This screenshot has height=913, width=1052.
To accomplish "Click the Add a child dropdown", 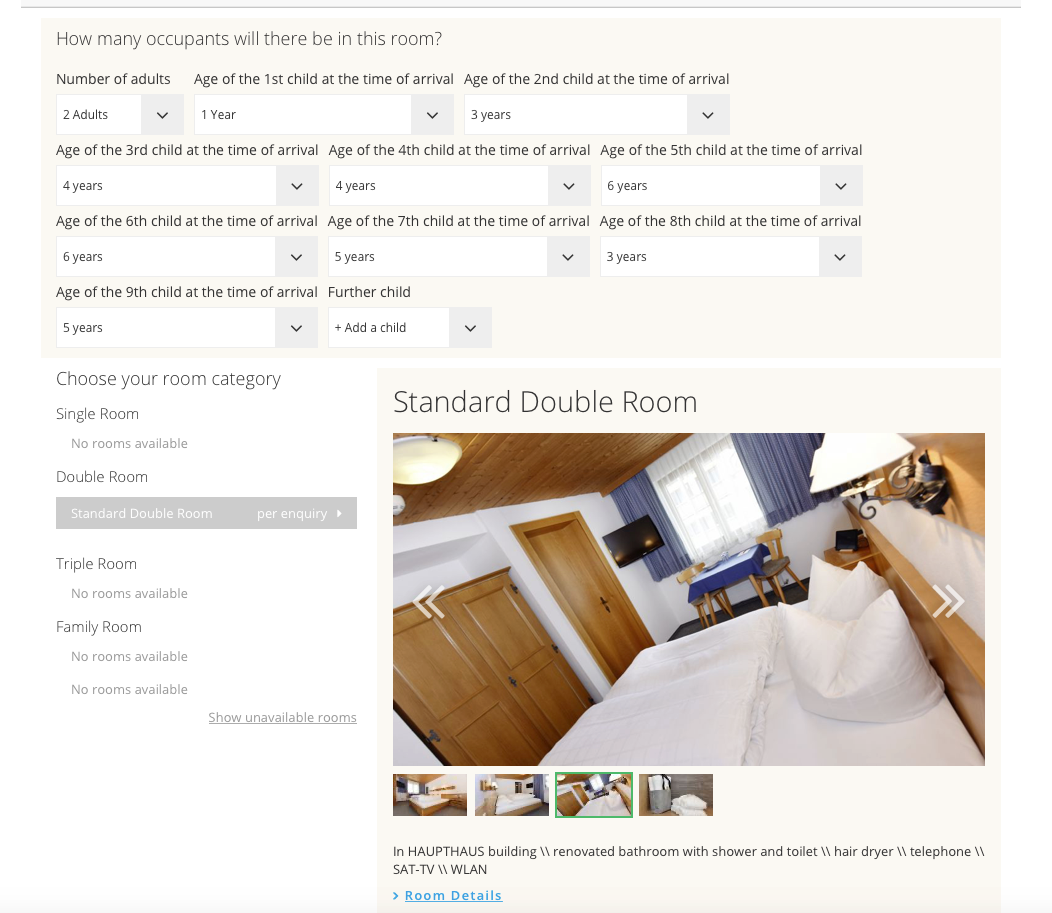I will 409,328.
